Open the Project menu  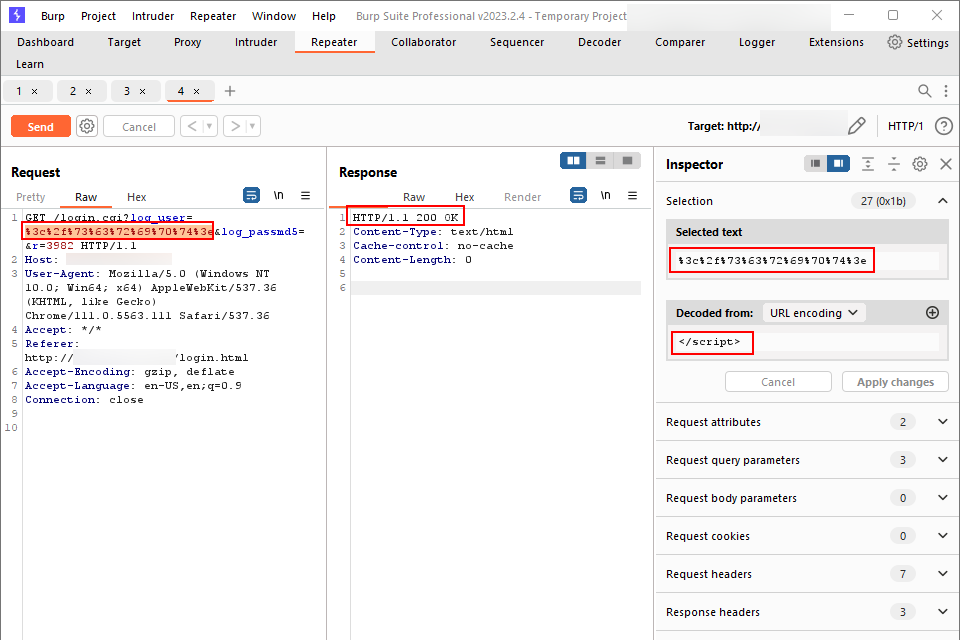point(98,16)
